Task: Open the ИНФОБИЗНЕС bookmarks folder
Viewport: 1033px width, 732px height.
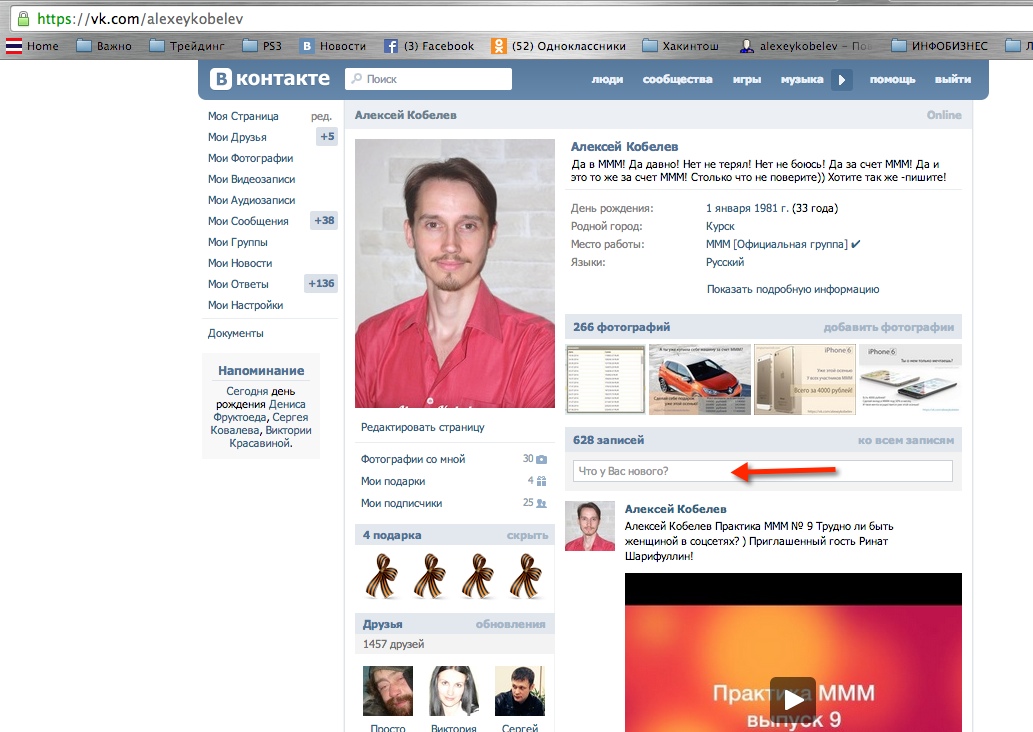Action: [939, 46]
